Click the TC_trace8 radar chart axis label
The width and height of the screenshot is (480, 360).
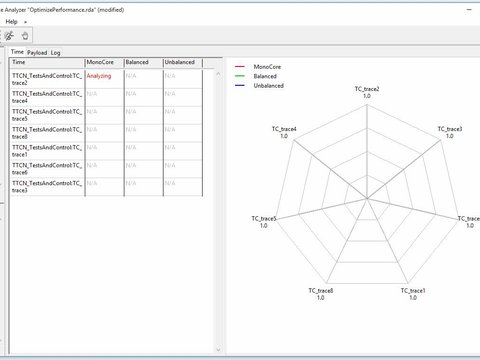pos(321,294)
